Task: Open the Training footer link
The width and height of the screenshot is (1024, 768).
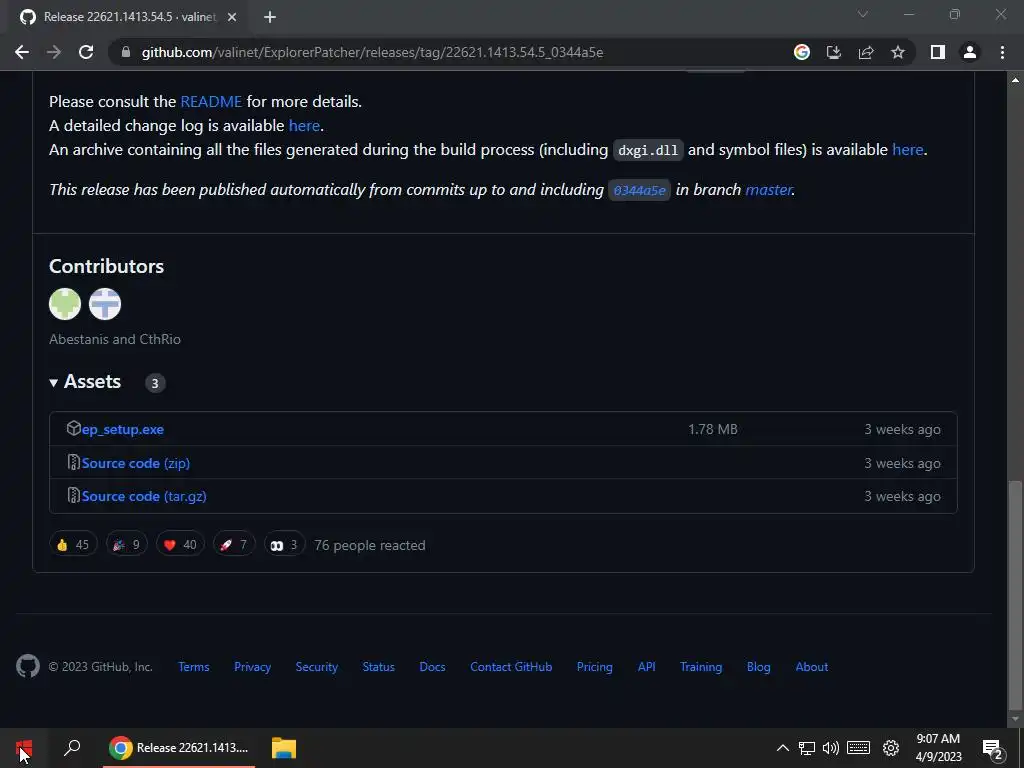Action: 701,667
